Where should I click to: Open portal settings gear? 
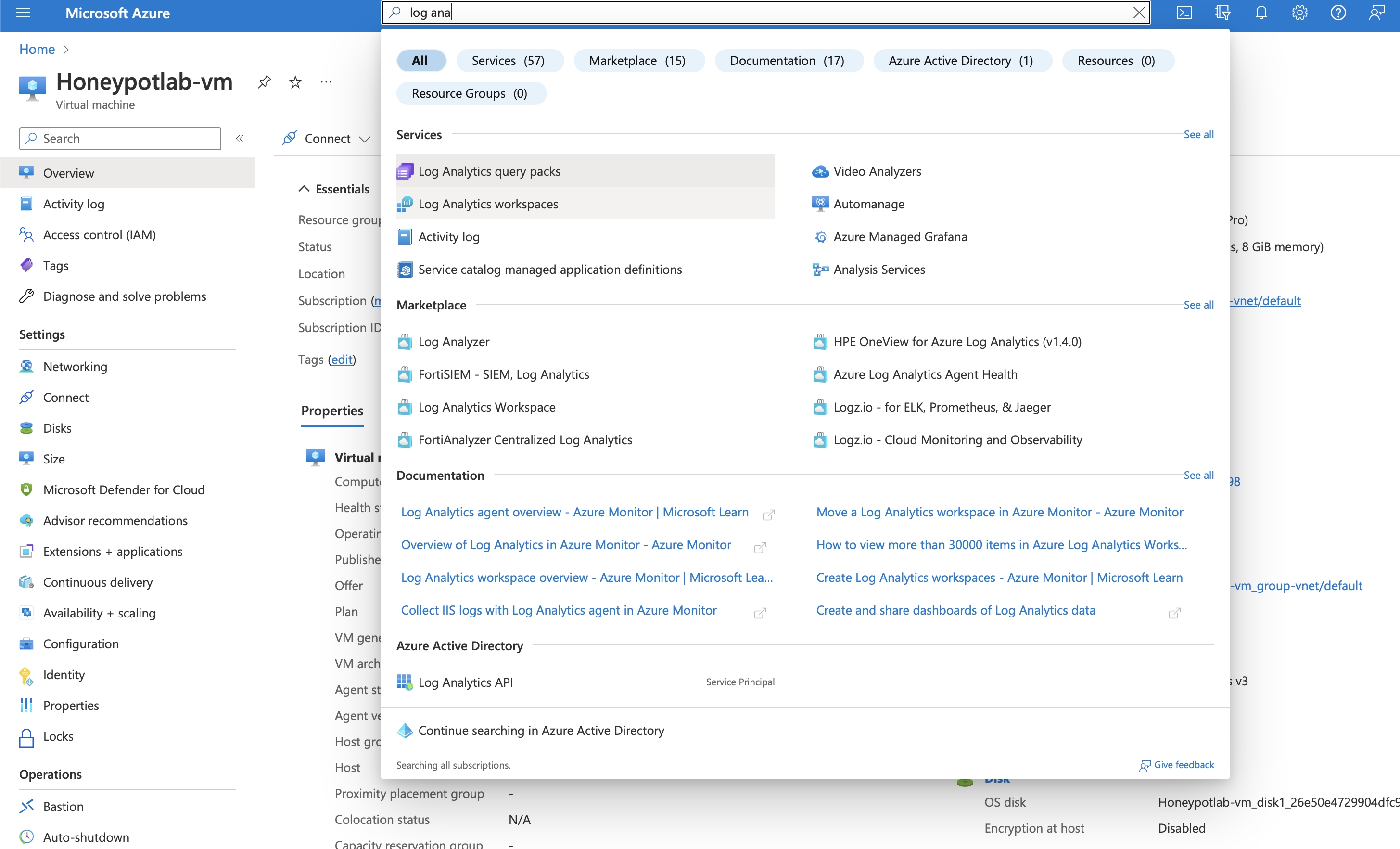(1300, 13)
